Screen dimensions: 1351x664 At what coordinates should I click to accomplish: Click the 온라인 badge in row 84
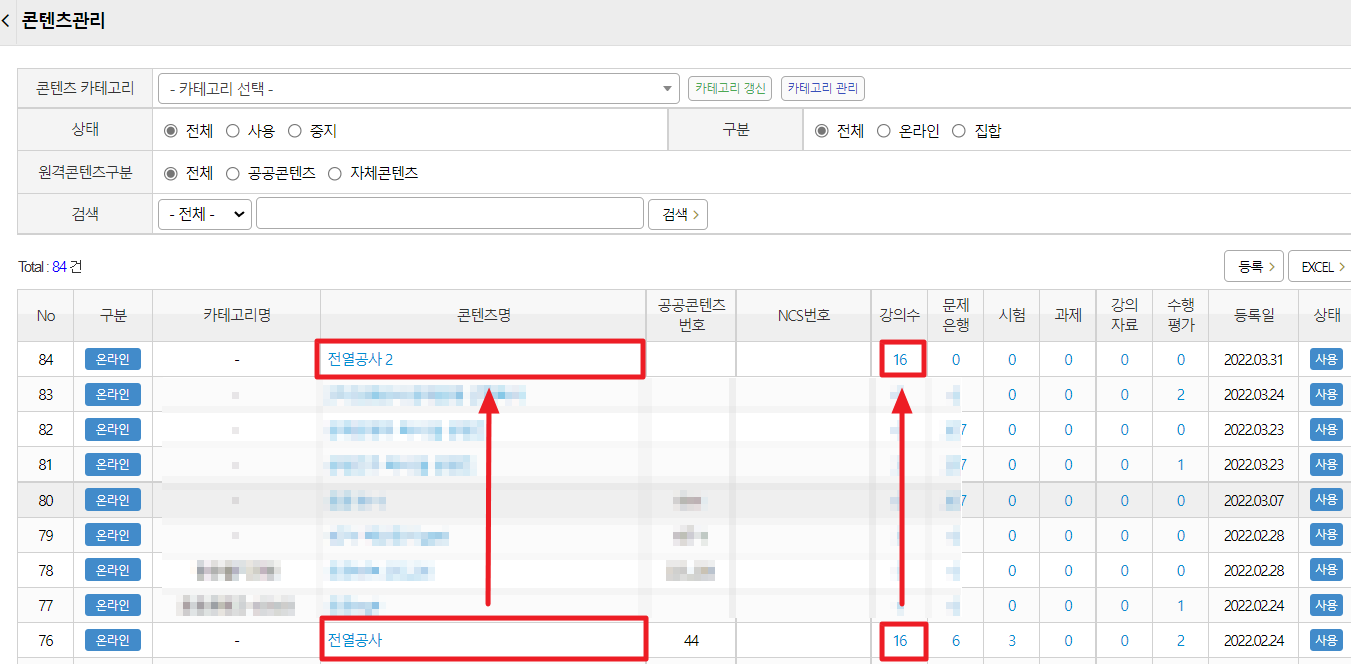point(113,360)
